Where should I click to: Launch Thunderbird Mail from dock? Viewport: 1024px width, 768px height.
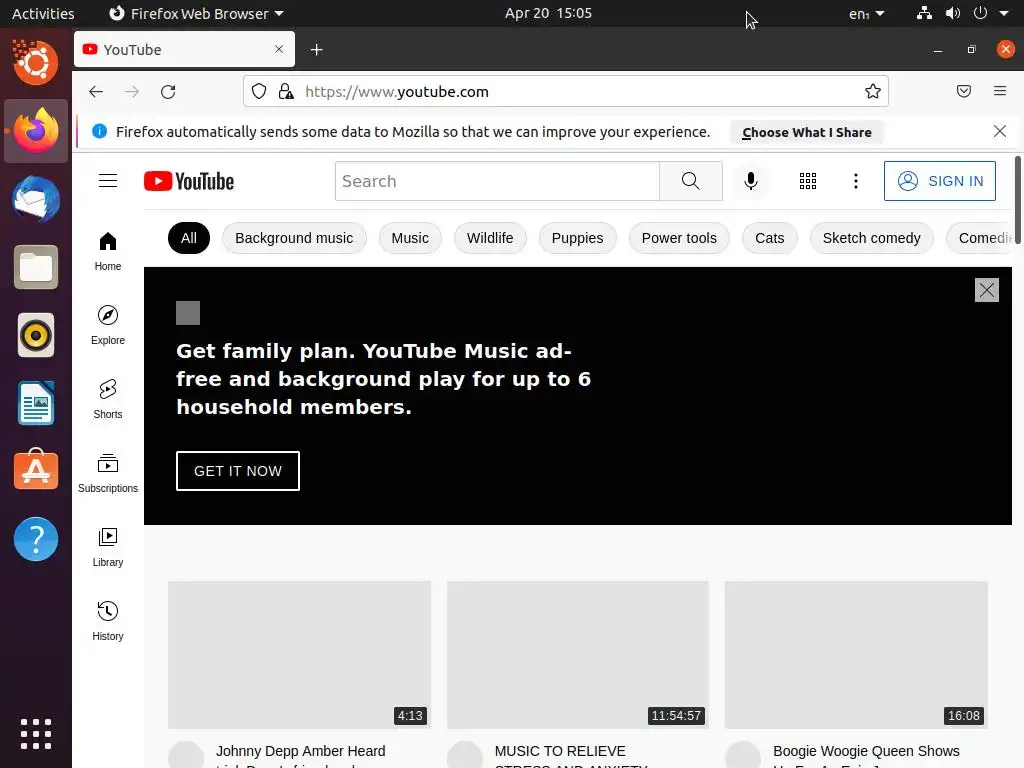pyautogui.click(x=36, y=199)
